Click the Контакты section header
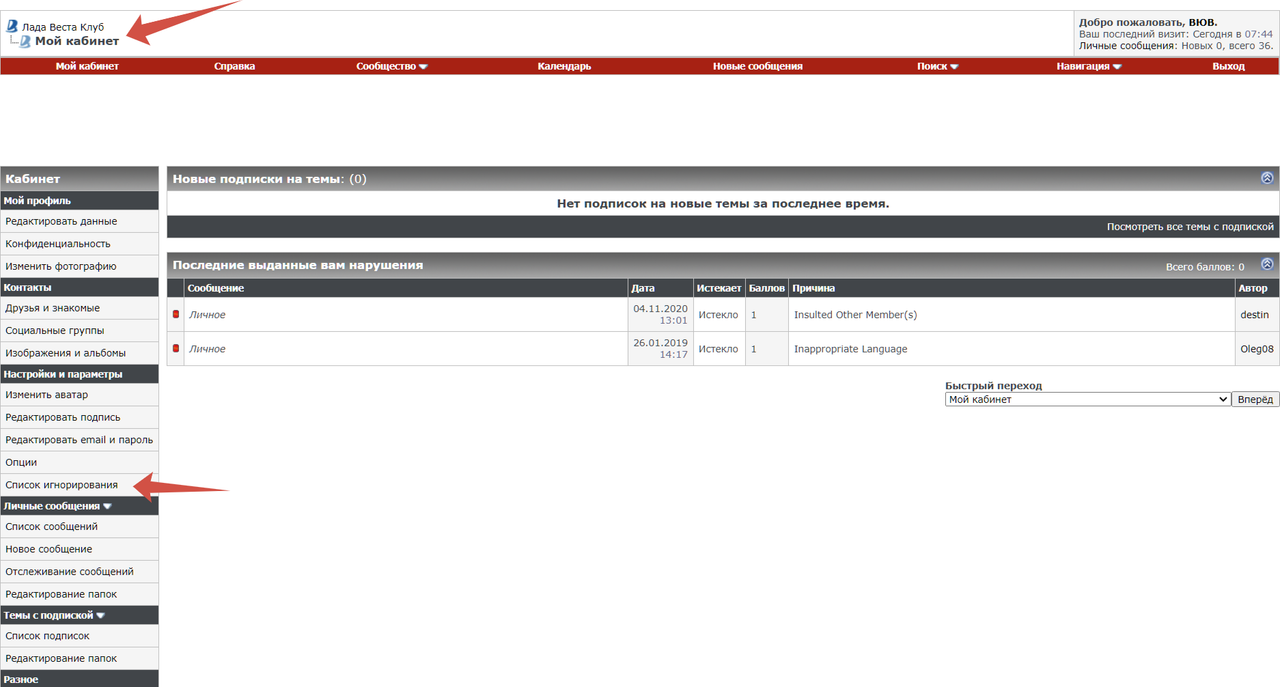Screen dimensions: 1280x687 pyautogui.click(x=79, y=287)
